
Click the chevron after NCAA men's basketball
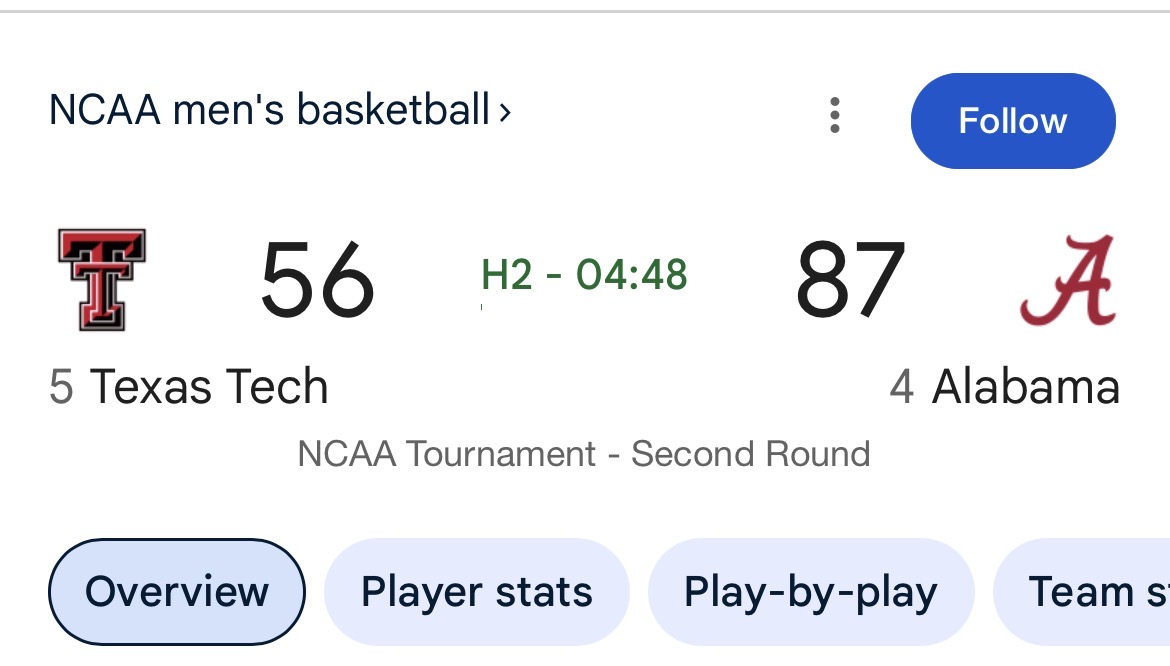pyautogui.click(x=505, y=113)
